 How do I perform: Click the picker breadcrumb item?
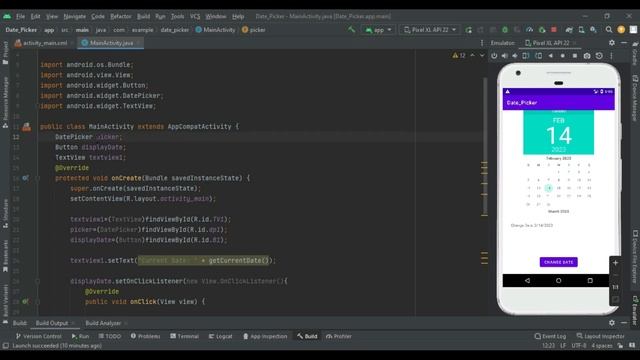254,30
